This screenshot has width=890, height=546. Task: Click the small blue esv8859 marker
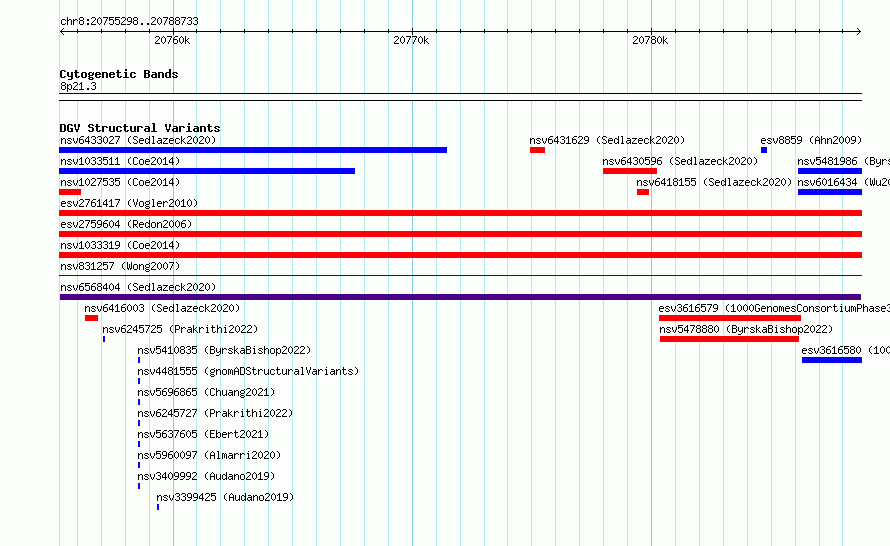click(x=764, y=150)
